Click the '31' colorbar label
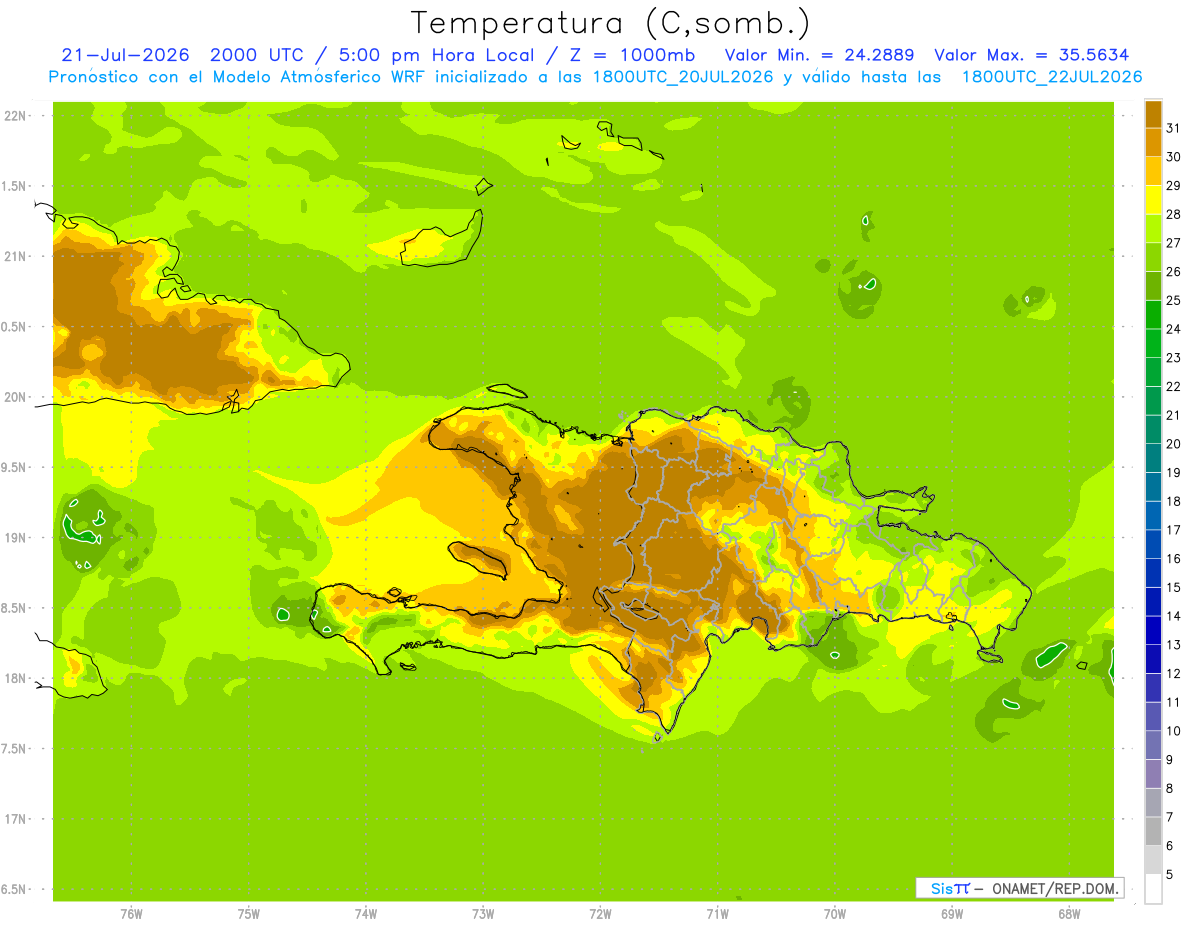1200x927 pixels. pyautogui.click(x=1174, y=127)
